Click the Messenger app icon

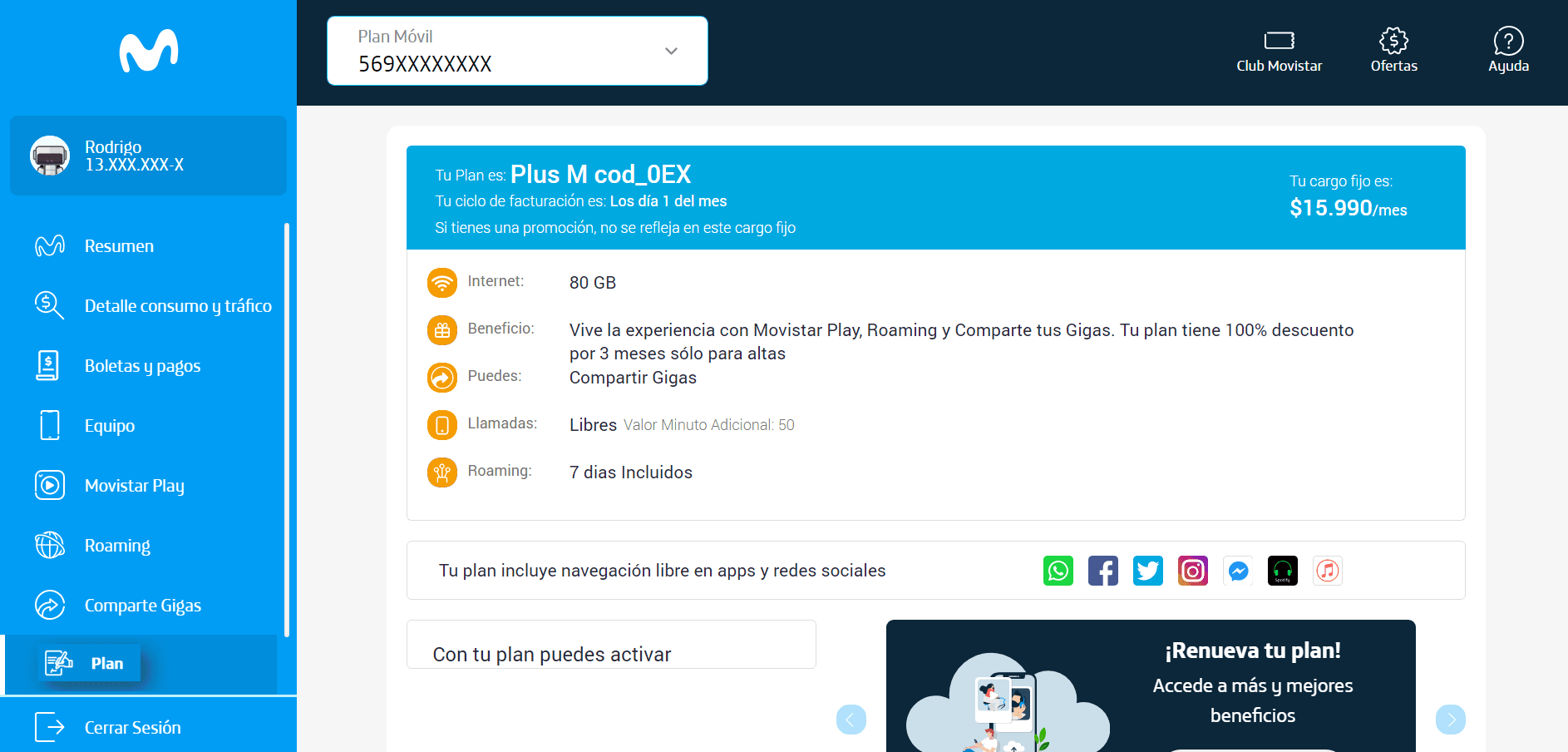click(x=1238, y=571)
